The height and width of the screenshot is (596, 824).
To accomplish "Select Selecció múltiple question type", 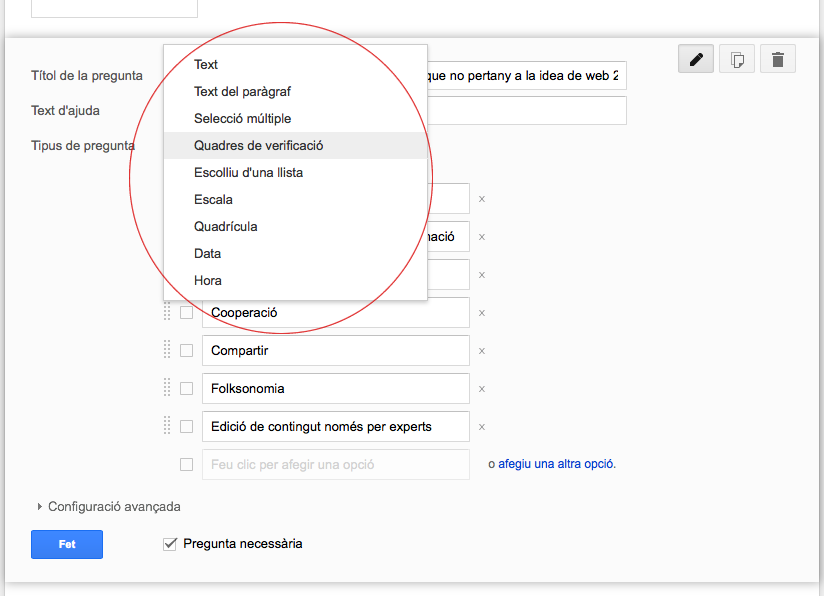I will (242, 119).
